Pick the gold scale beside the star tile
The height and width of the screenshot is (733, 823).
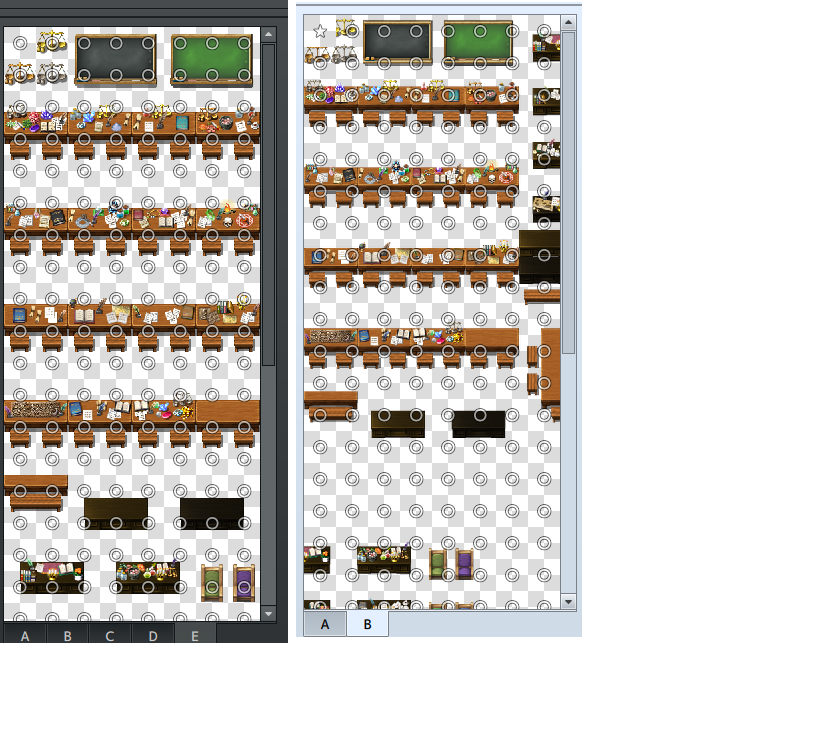[x=347, y=28]
